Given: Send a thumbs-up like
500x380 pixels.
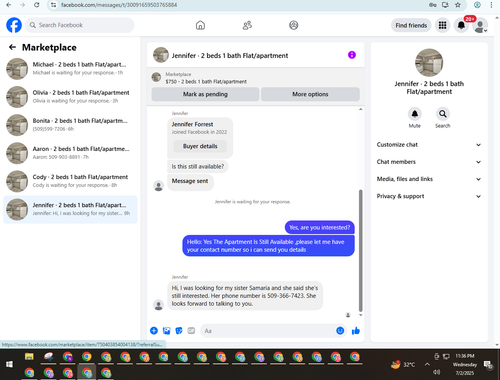Looking at the screenshot, I should 356,331.
